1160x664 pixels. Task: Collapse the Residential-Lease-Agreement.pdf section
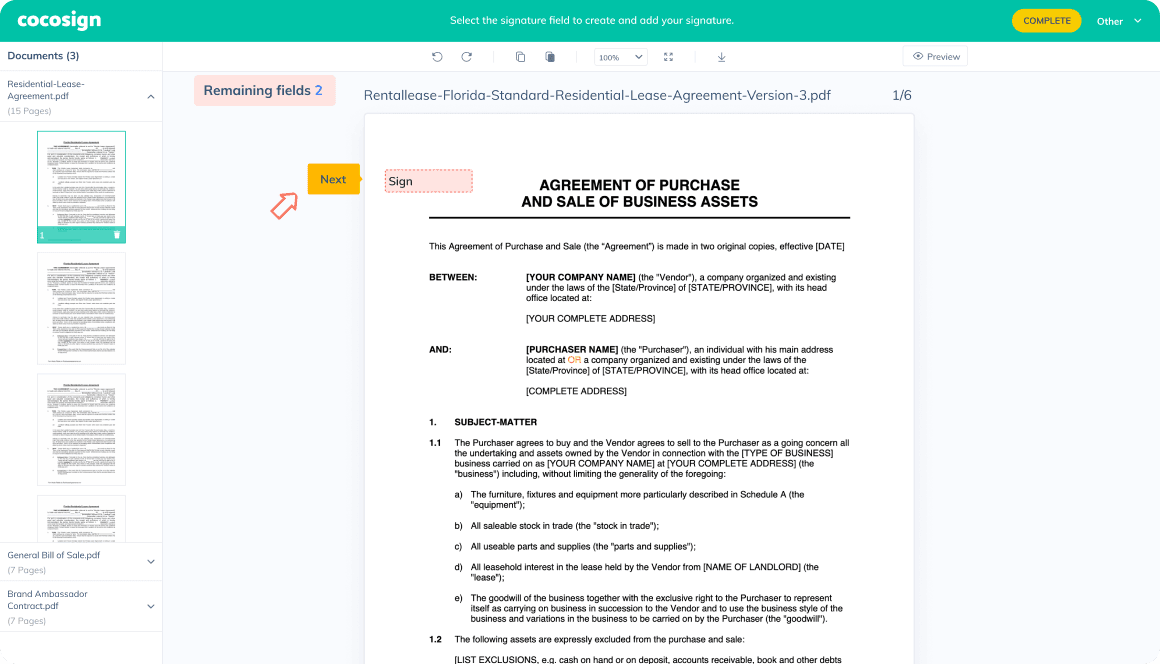pyautogui.click(x=151, y=97)
